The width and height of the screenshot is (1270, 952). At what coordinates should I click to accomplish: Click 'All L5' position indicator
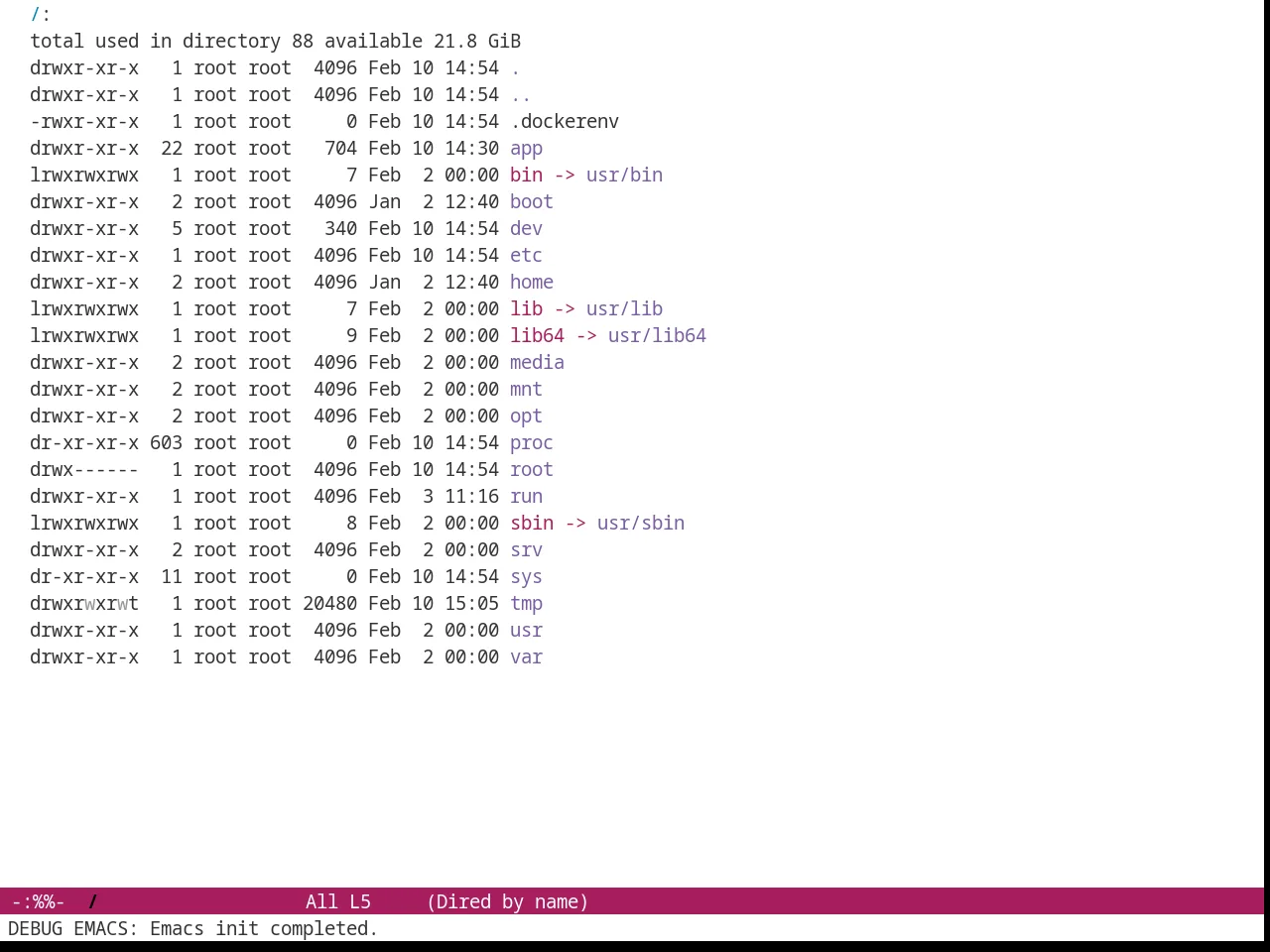338,901
